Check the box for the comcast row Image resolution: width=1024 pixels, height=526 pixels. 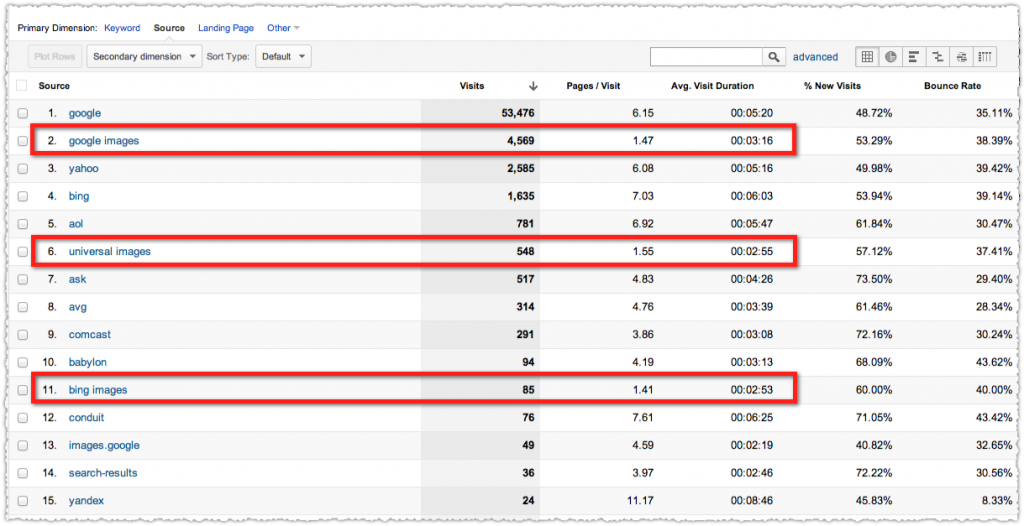[x=23, y=335]
